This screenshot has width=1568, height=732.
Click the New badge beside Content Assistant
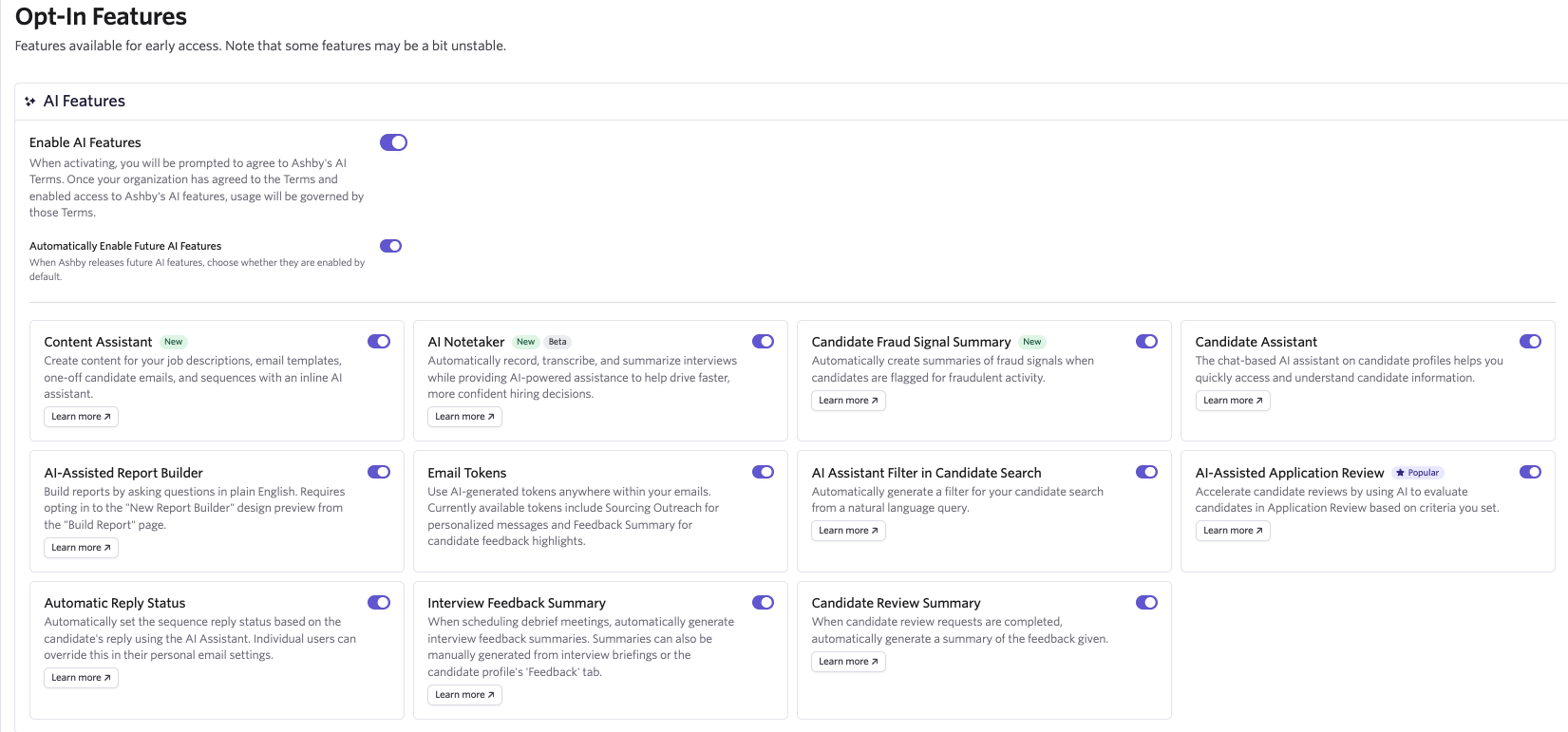[x=173, y=342]
